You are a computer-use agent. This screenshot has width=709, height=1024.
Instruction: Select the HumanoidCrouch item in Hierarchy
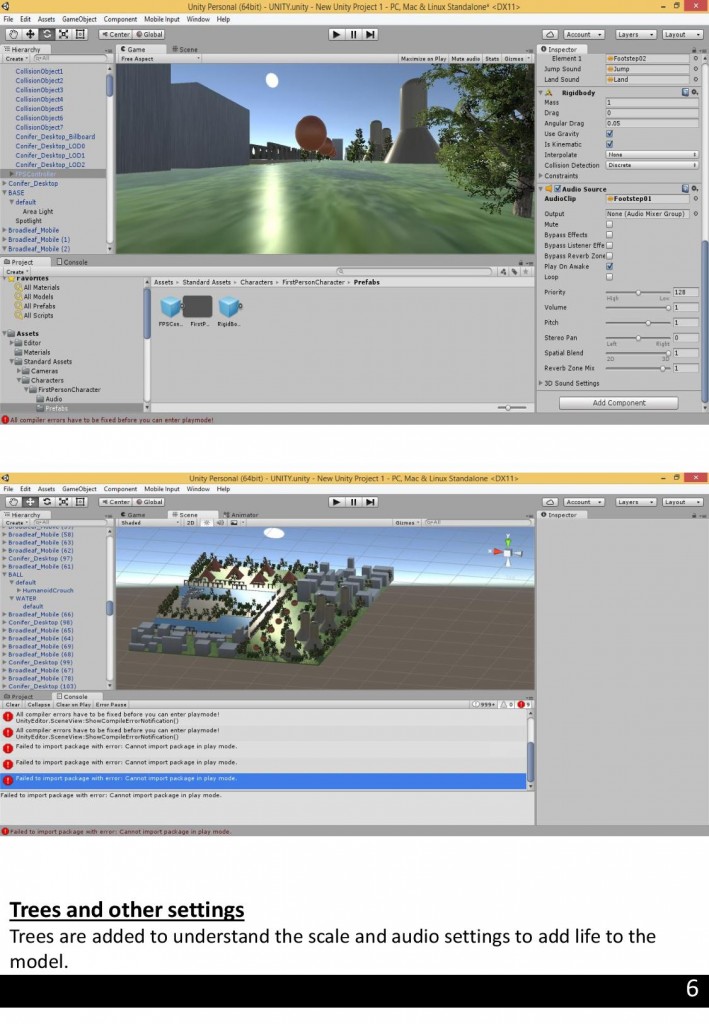coord(48,590)
